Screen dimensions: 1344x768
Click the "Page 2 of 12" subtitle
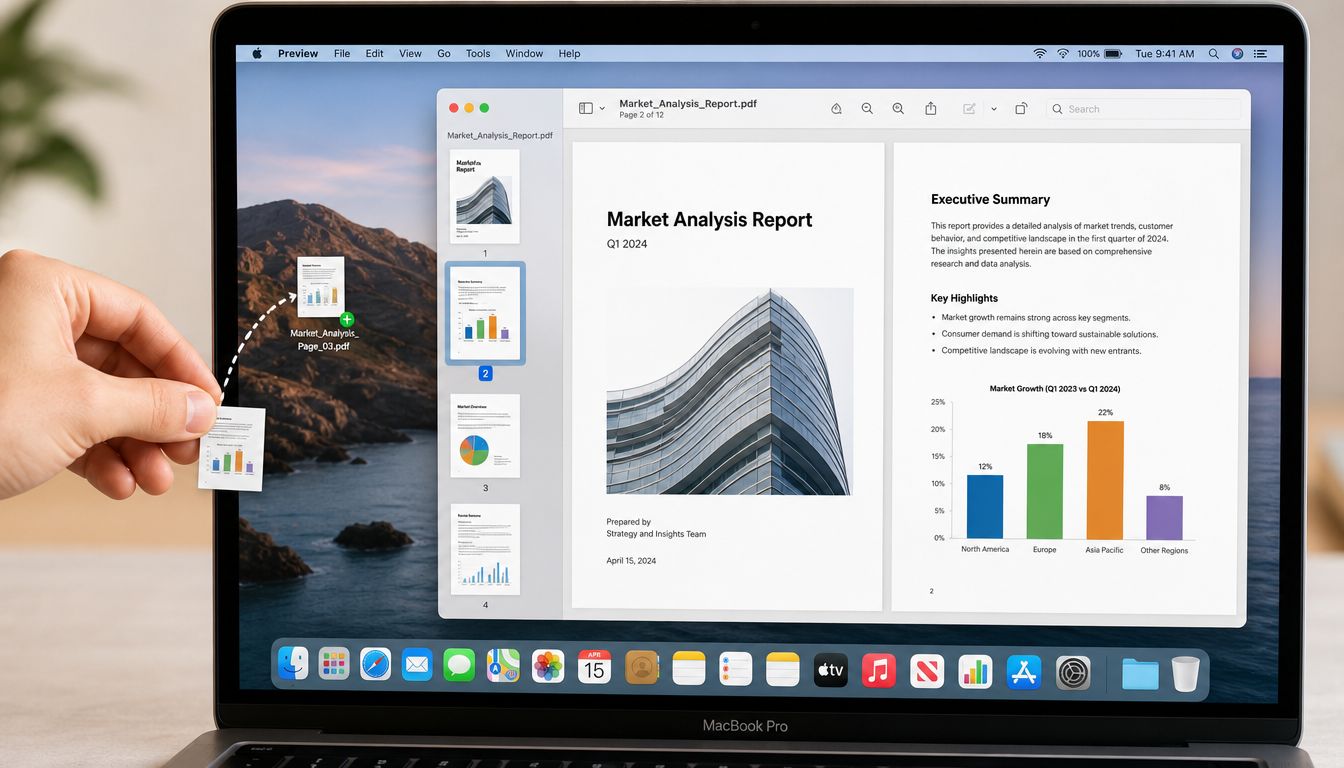pyautogui.click(x=642, y=115)
